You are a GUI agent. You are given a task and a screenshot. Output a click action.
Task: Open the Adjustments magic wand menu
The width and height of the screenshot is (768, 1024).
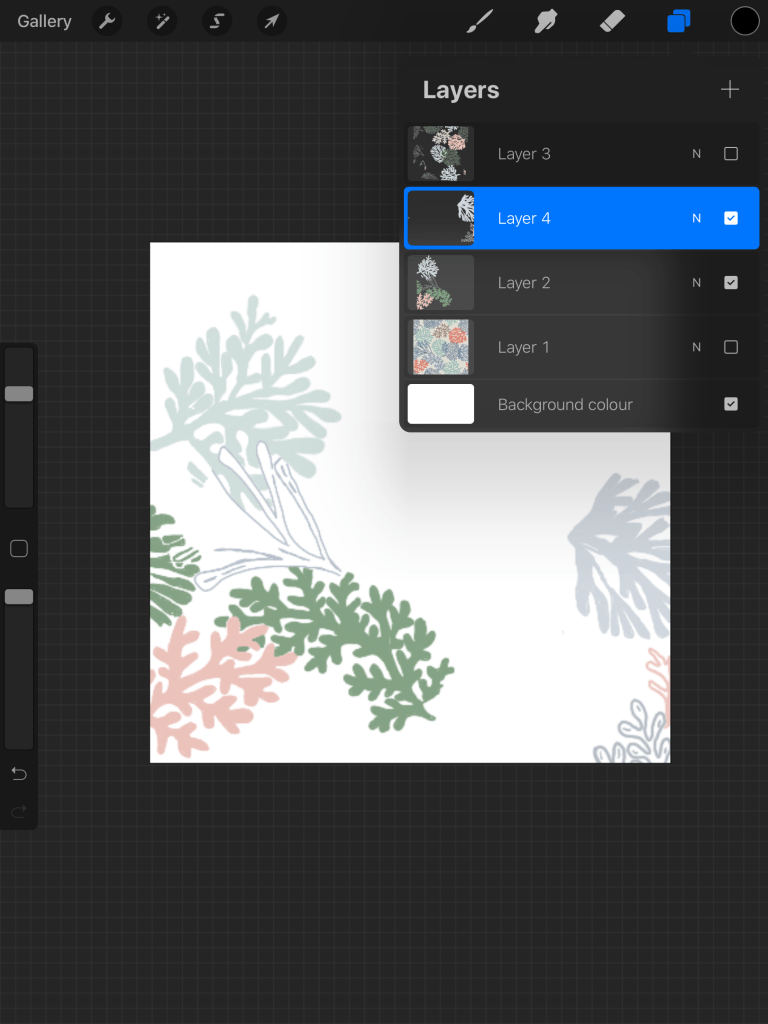point(162,21)
